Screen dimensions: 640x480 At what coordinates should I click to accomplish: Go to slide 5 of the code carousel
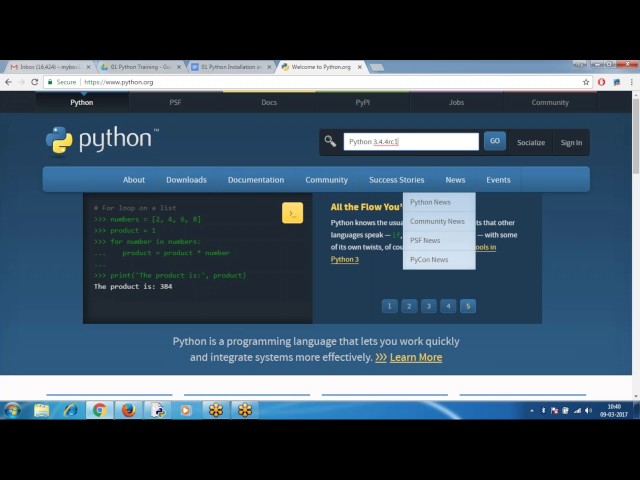coord(468,306)
